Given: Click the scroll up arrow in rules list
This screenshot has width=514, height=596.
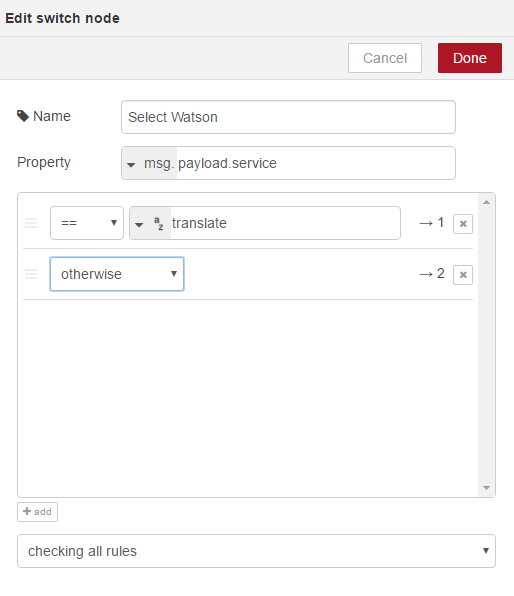Looking at the screenshot, I should [486, 202].
